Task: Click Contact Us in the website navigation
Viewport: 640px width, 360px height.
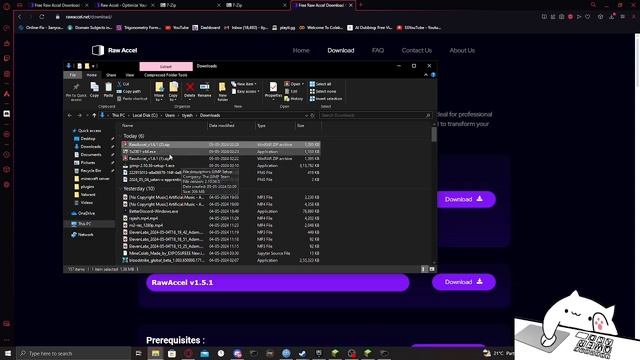Action: click(x=417, y=50)
